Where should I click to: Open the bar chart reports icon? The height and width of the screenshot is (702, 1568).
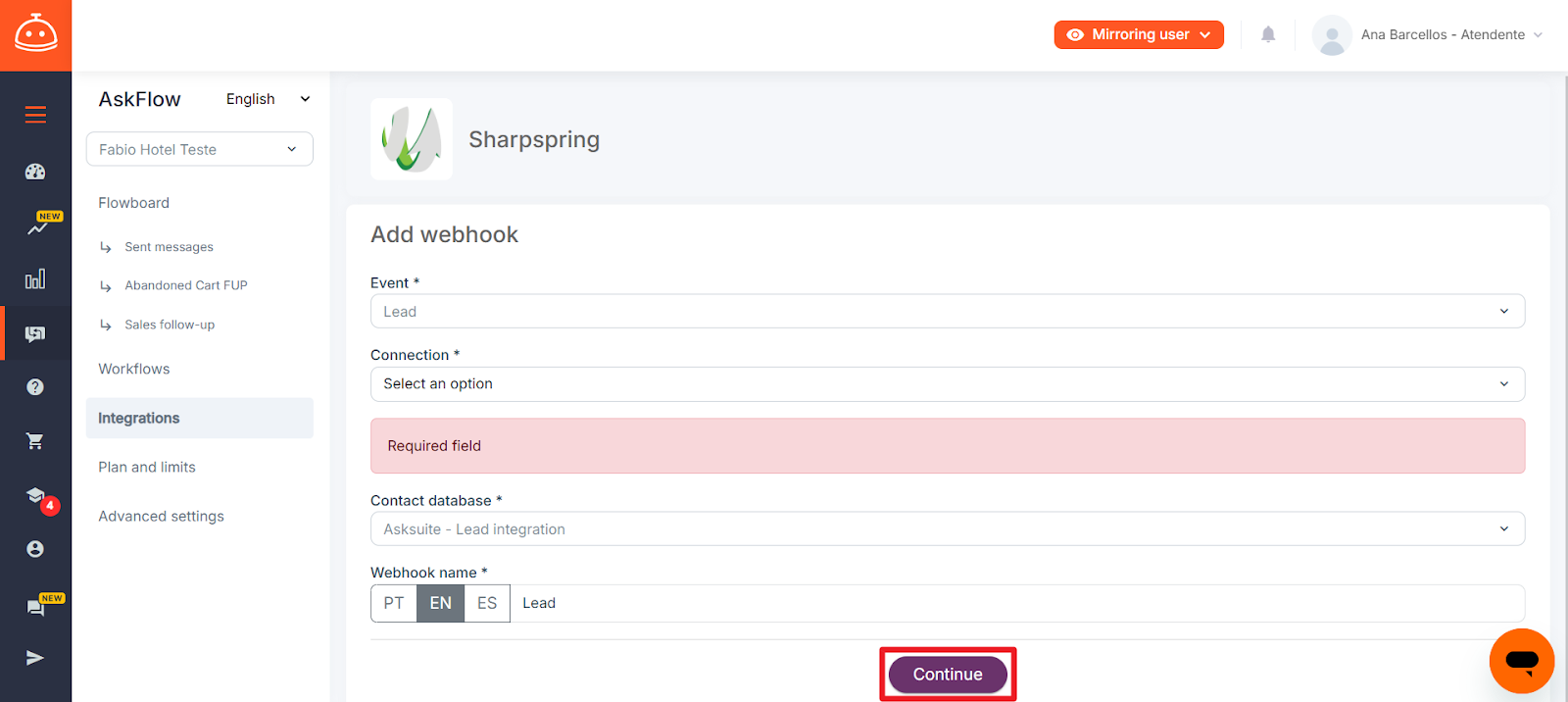(35, 279)
